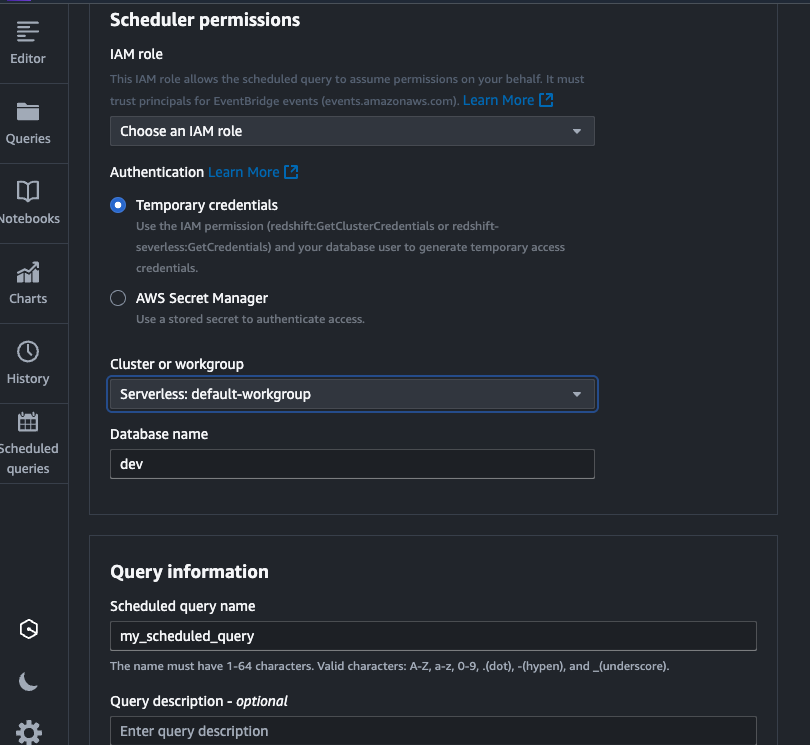Image resolution: width=810 pixels, height=745 pixels.
Task: Click the hexagon gauge icon in sidebar
Action: [29, 629]
